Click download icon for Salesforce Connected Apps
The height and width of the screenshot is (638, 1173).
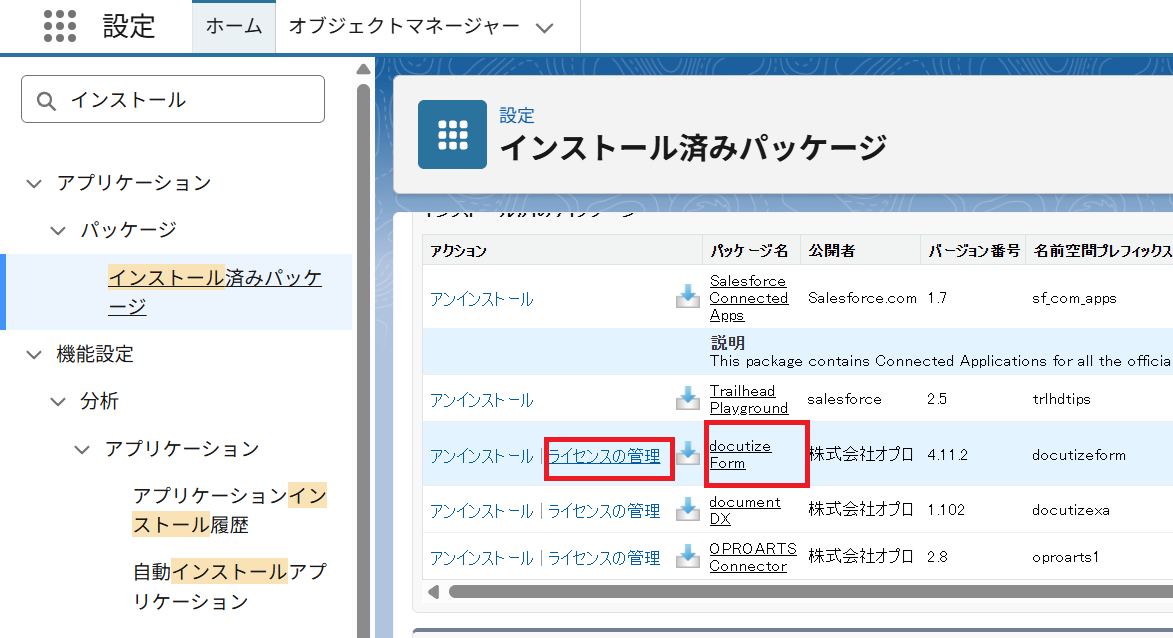coord(688,297)
